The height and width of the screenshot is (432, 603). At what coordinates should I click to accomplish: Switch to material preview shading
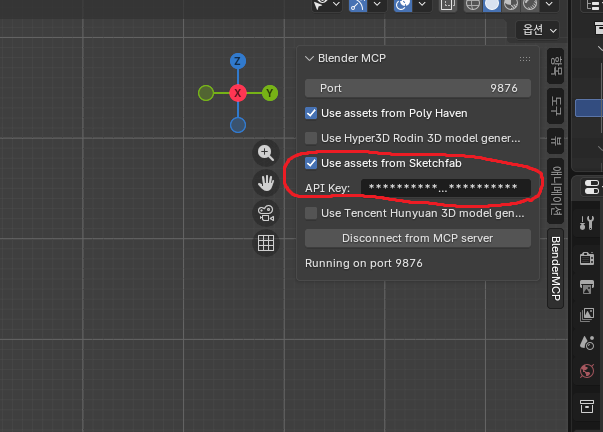[511, 4]
